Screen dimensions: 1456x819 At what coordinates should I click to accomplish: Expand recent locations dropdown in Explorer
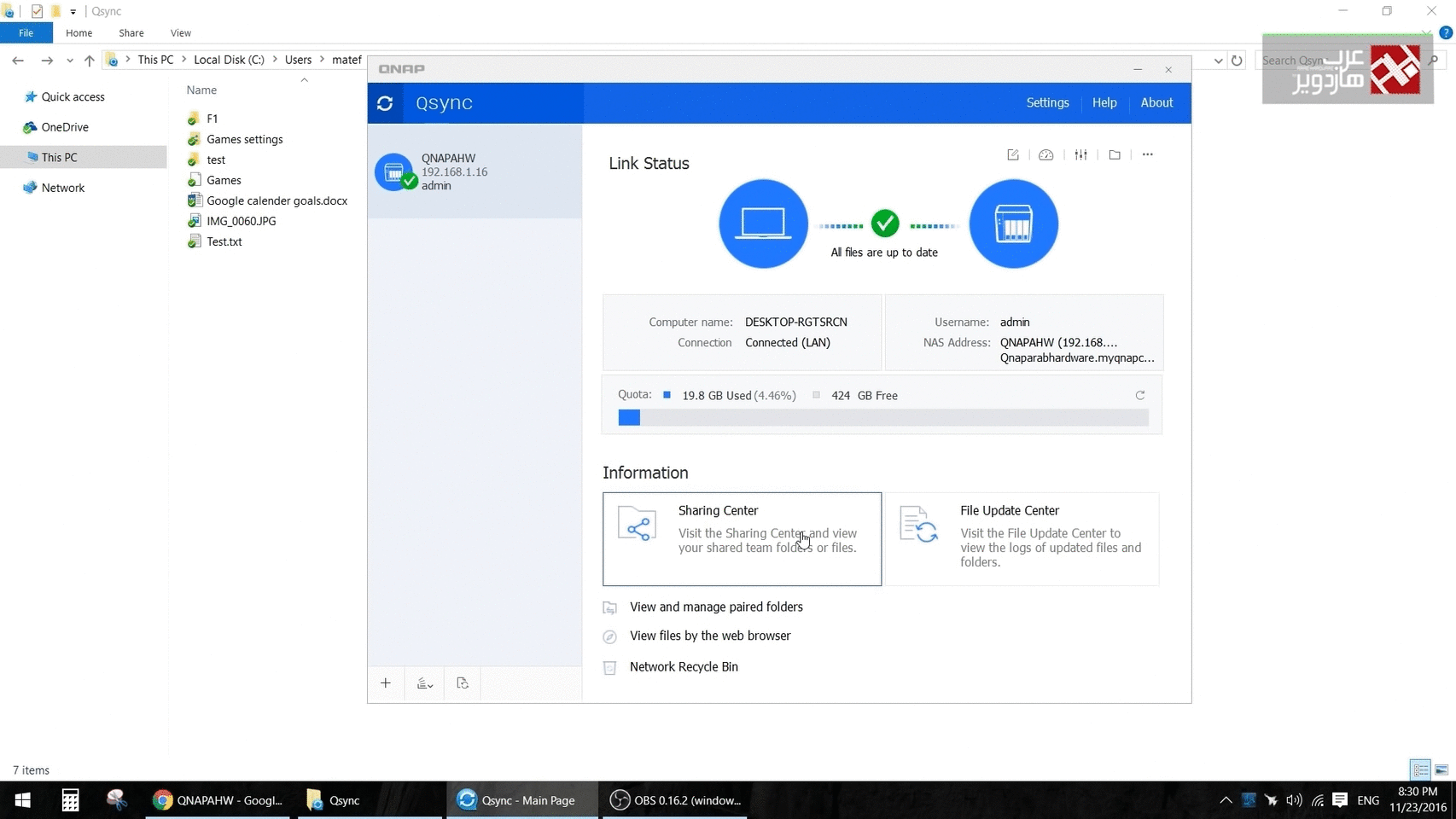tap(70, 61)
